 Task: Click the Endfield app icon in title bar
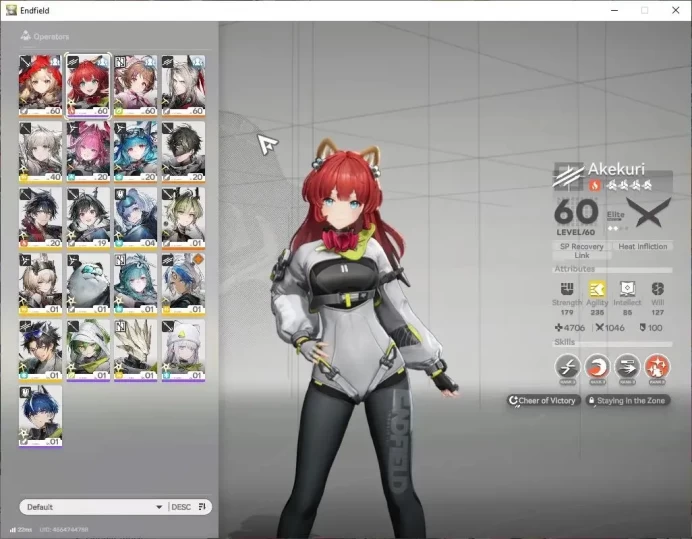[11, 10]
